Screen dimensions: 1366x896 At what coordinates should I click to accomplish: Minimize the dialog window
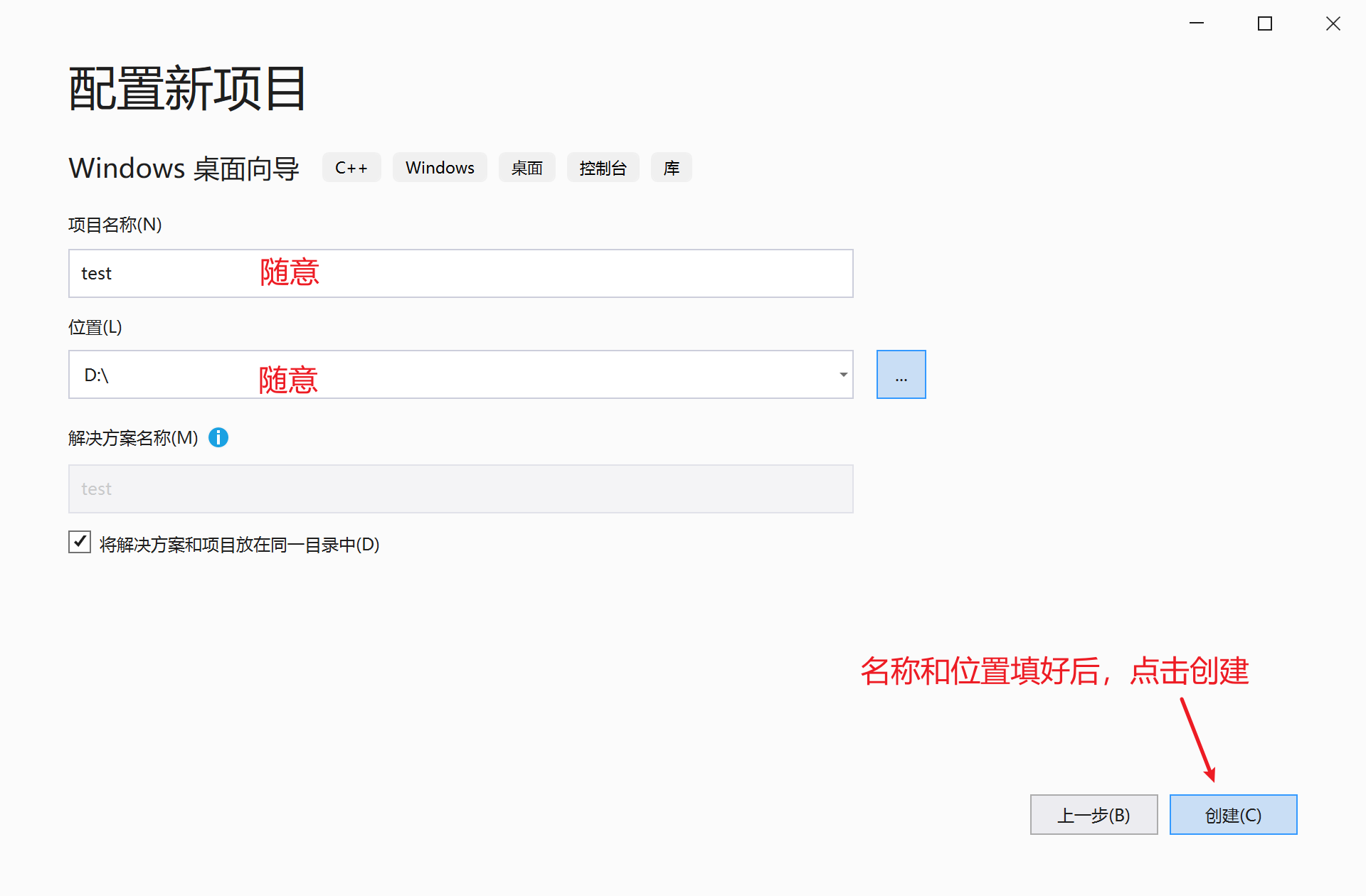[1197, 23]
